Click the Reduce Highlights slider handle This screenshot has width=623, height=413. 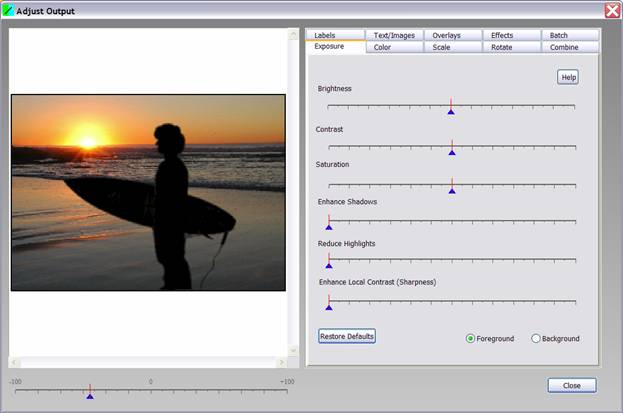[x=329, y=266]
